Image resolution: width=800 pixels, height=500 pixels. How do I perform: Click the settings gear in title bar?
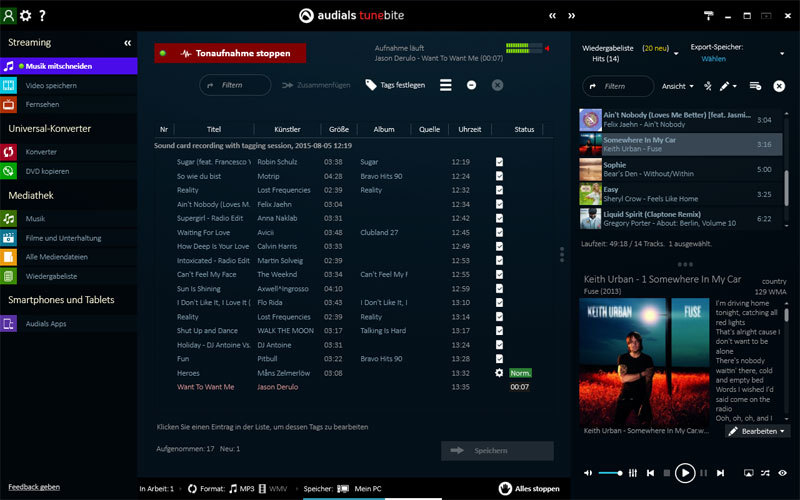[x=26, y=15]
